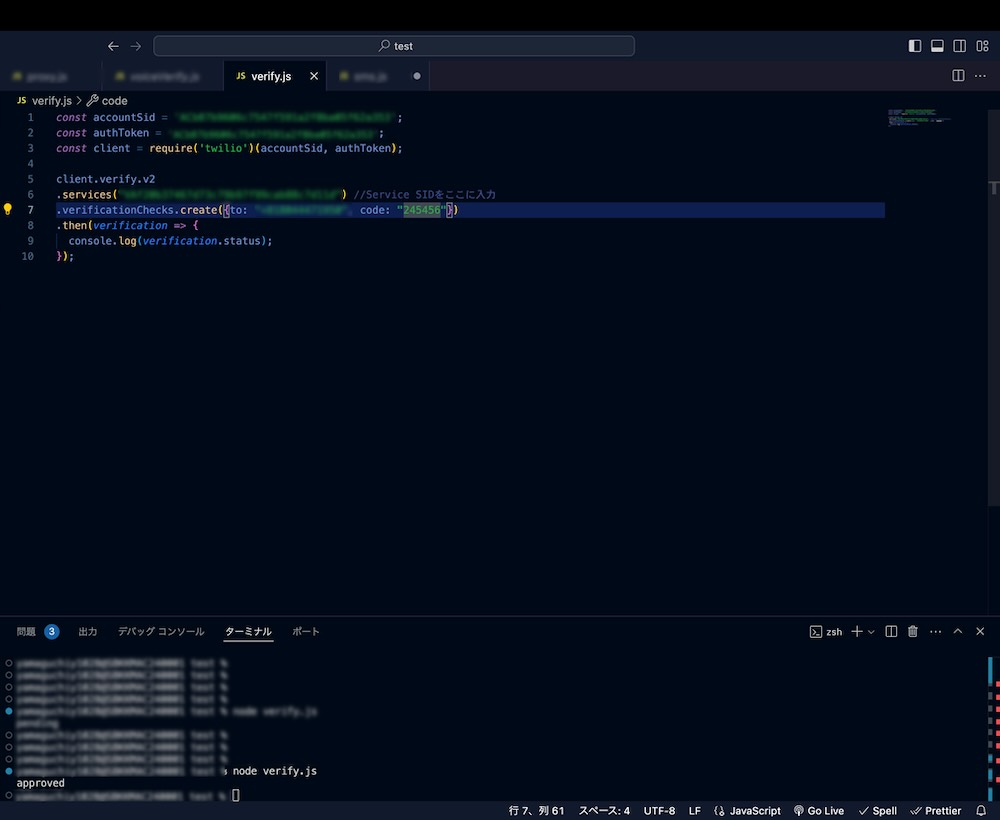Click the test search box in the title bar

[x=394, y=46]
